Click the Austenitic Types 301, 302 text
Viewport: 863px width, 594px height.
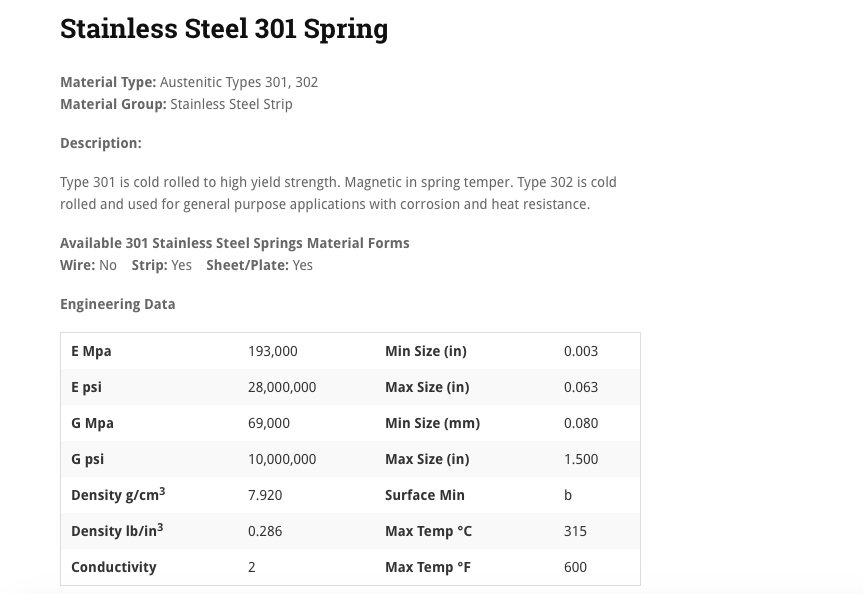click(x=239, y=82)
